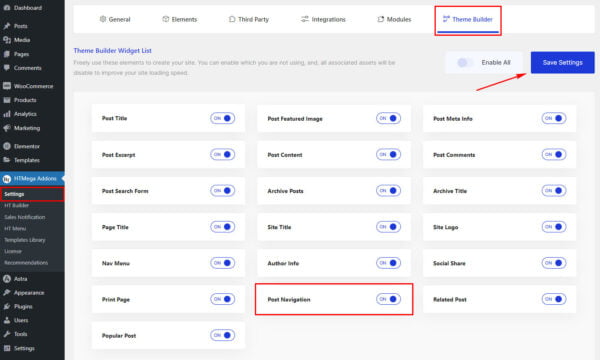Click the Save Settings button
Image resolution: width=600 pixels, height=360 pixels.
point(562,62)
